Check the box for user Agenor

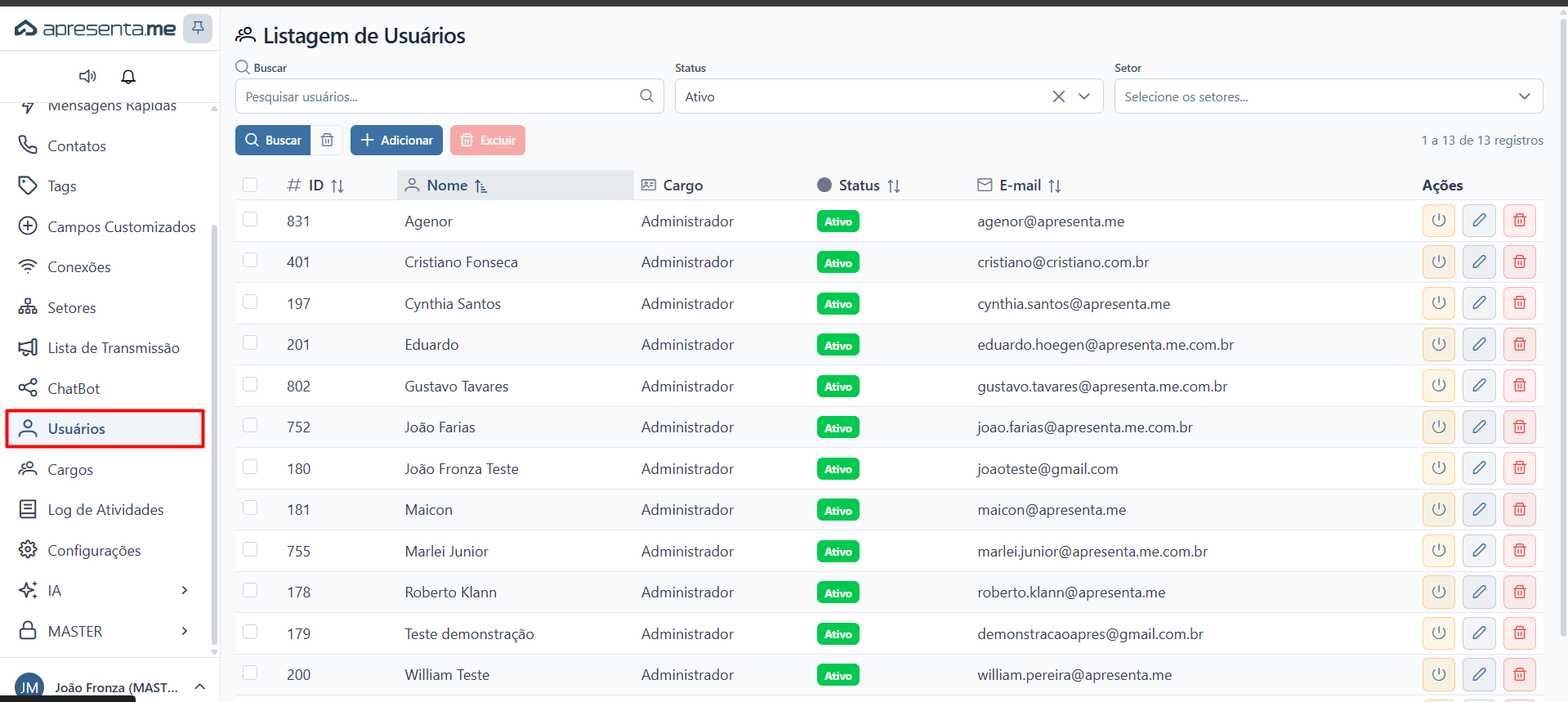click(x=250, y=219)
